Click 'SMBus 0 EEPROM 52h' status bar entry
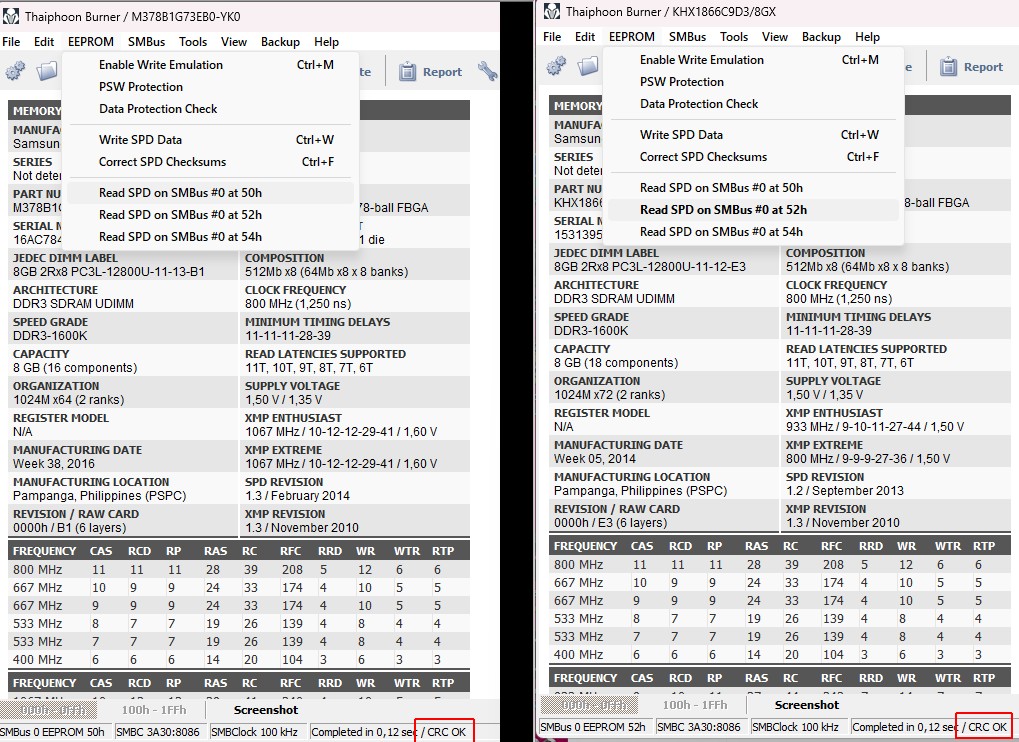This screenshot has width=1019, height=742. pyautogui.click(x=593, y=726)
